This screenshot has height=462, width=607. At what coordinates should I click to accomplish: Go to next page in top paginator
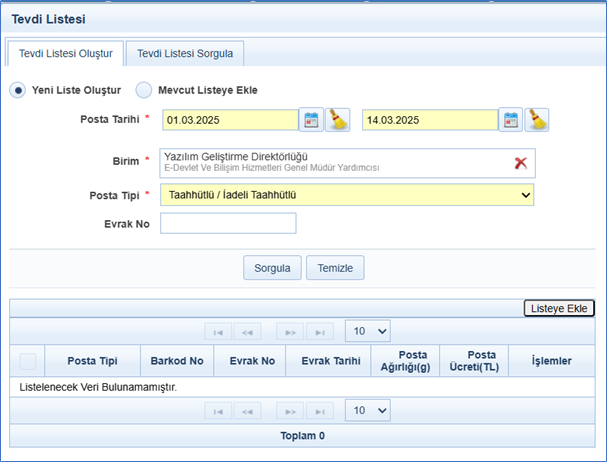[289, 331]
